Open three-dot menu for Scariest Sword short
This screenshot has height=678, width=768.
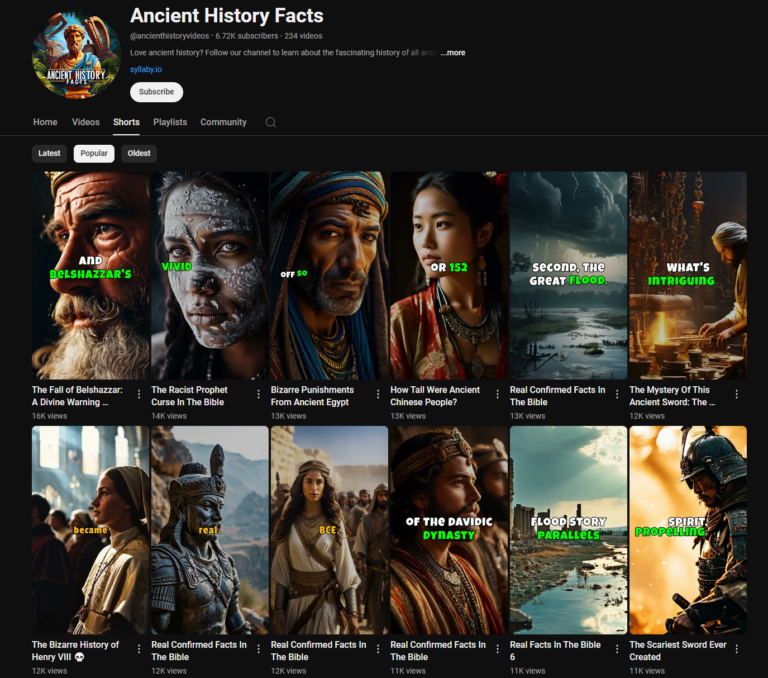pyautogui.click(x=737, y=649)
